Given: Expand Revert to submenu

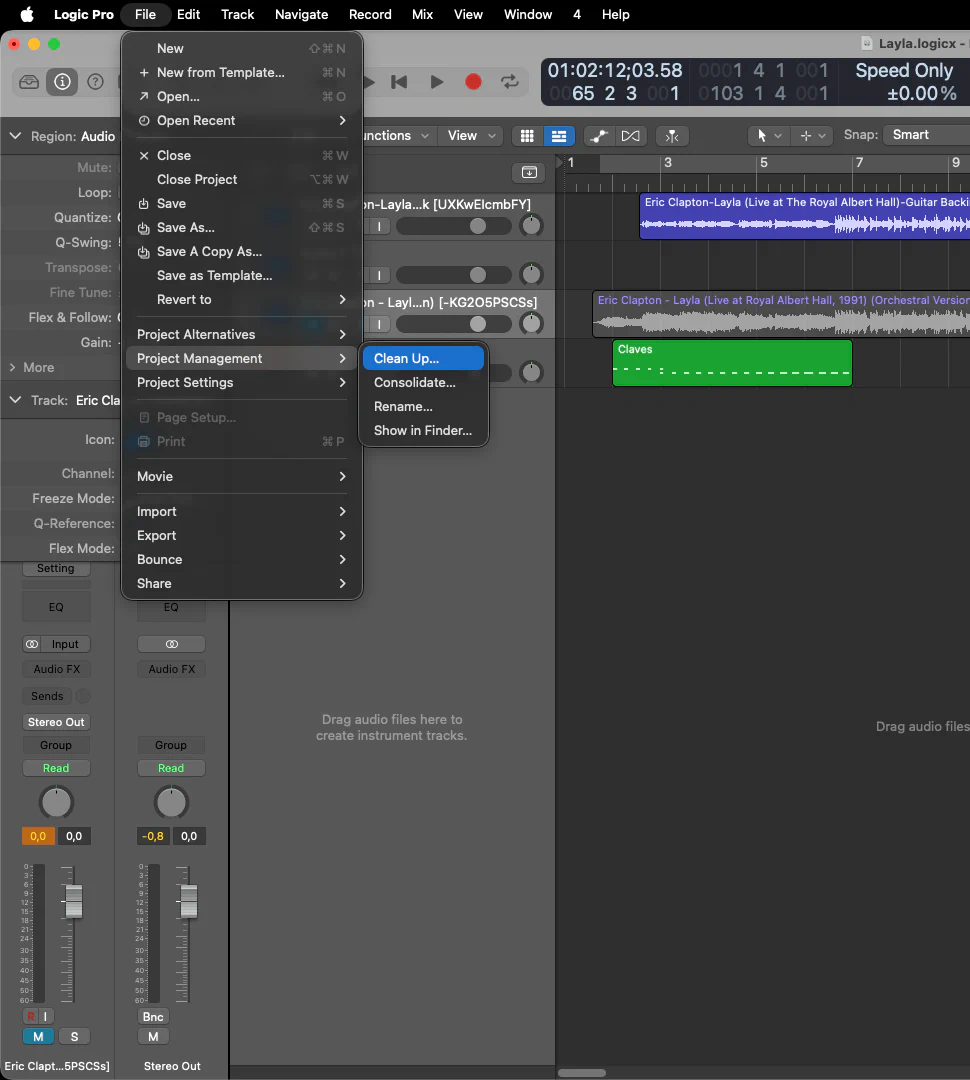Looking at the screenshot, I should [x=241, y=300].
